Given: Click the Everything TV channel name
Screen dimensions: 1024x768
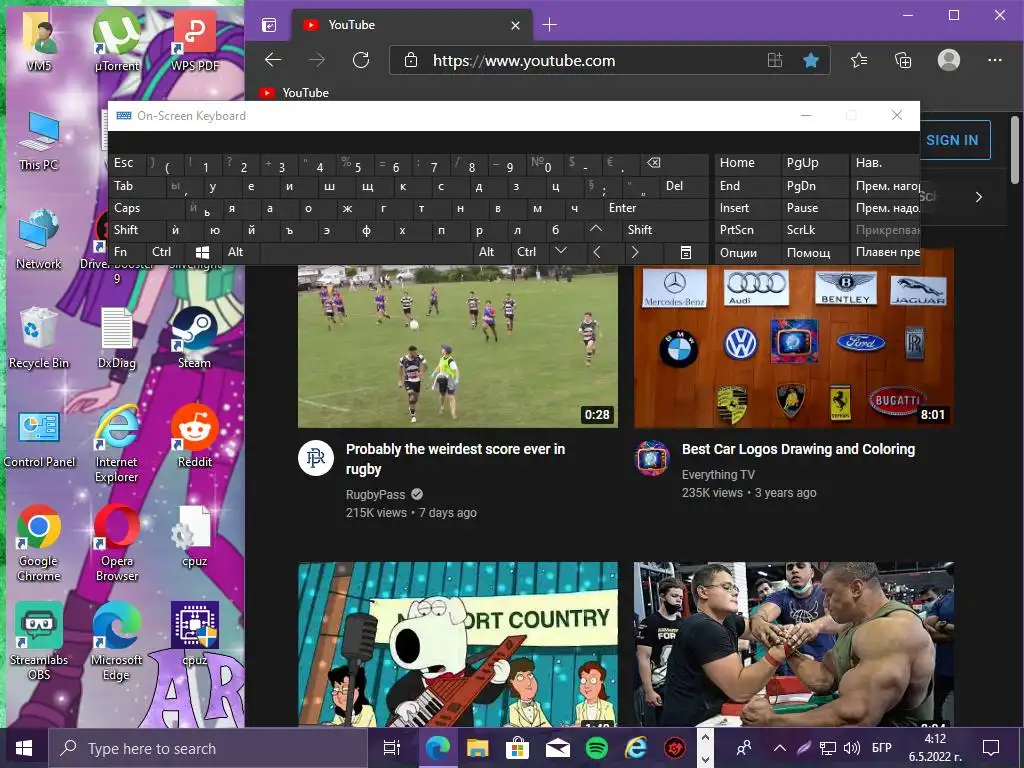Looking at the screenshot, I should (x=718, y=475).
